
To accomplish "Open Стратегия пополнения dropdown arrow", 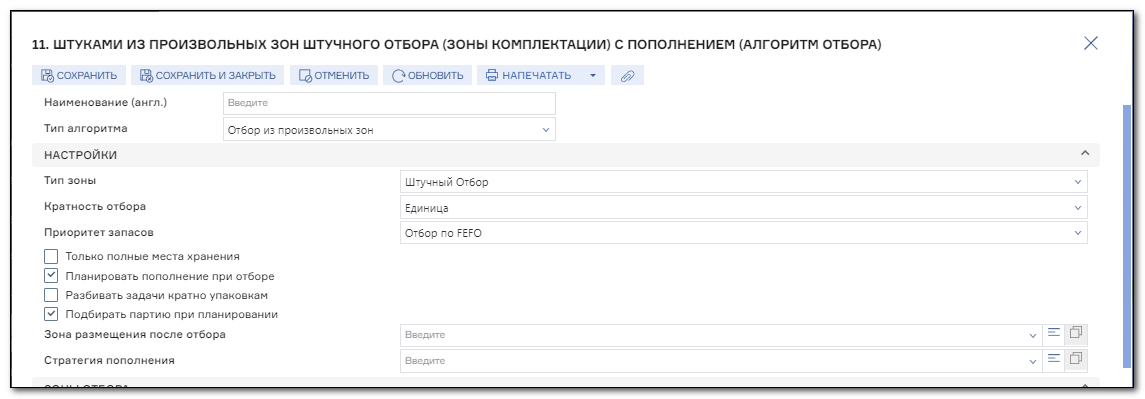I will [x=1033, y=361].
